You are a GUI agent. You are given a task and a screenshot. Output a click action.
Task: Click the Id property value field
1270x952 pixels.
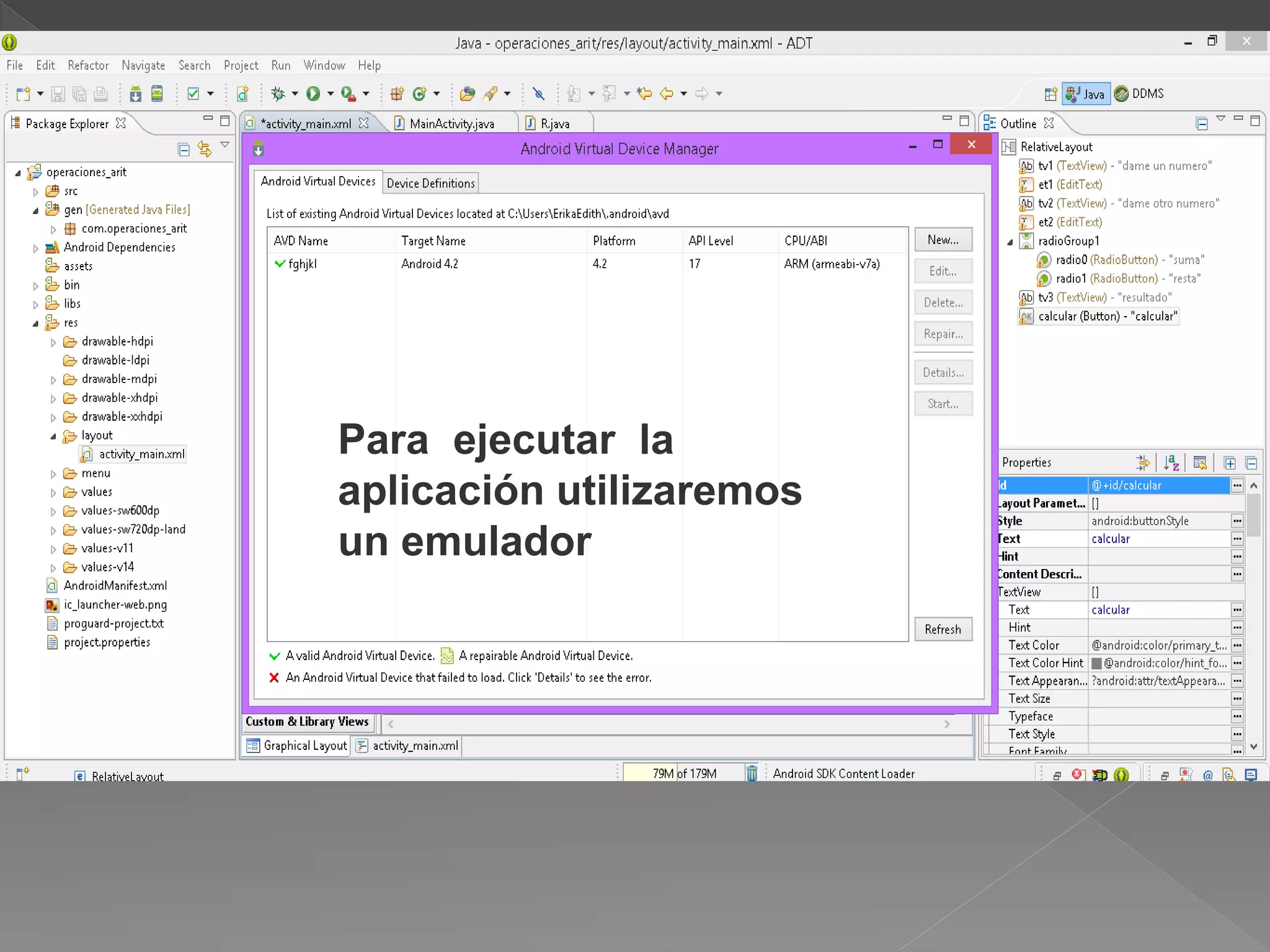[1158, 485]
